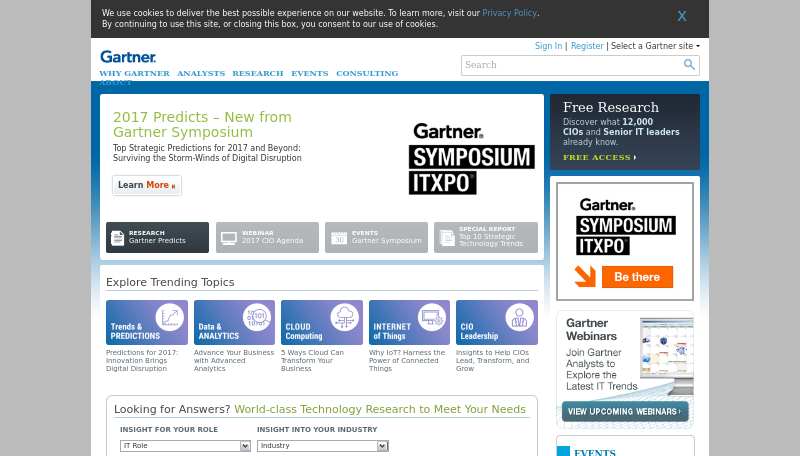Open Advance Your Business with Advanced Analytics

click(x=234, y=361)
